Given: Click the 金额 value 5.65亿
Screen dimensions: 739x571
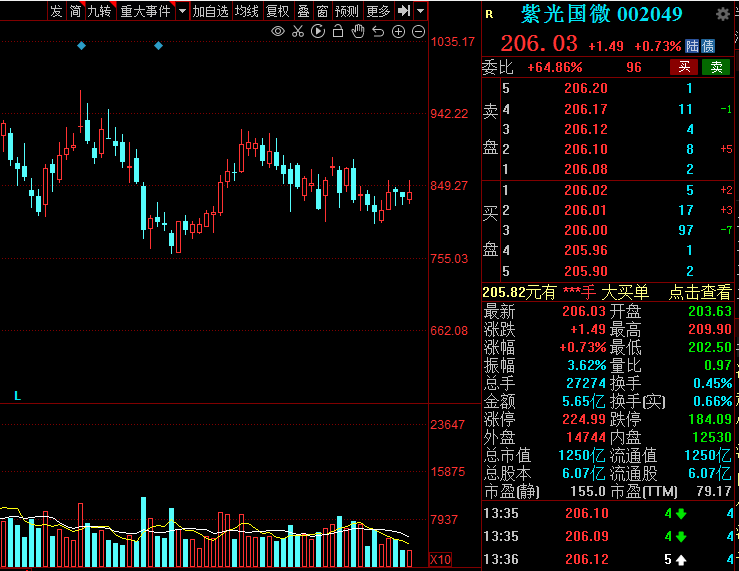Looking at the screenshot, I should point(583,401).
